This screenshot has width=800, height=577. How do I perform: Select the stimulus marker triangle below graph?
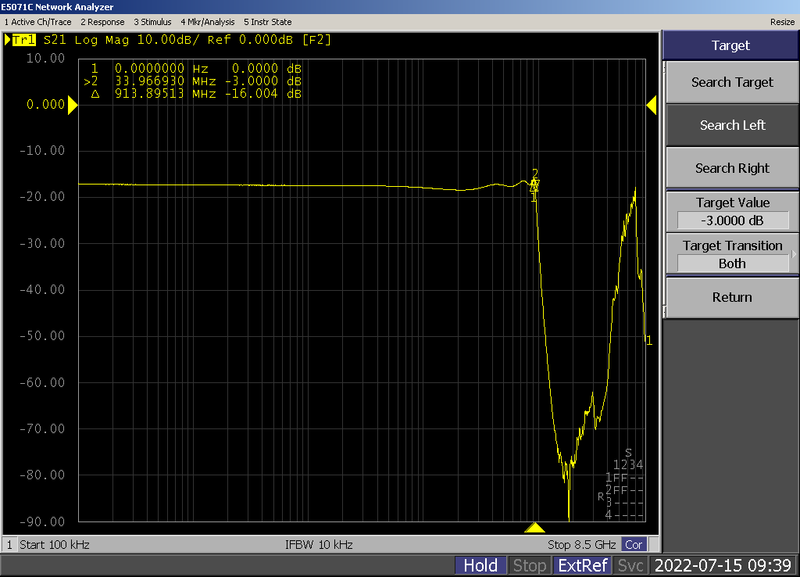(x=534, y=528)
